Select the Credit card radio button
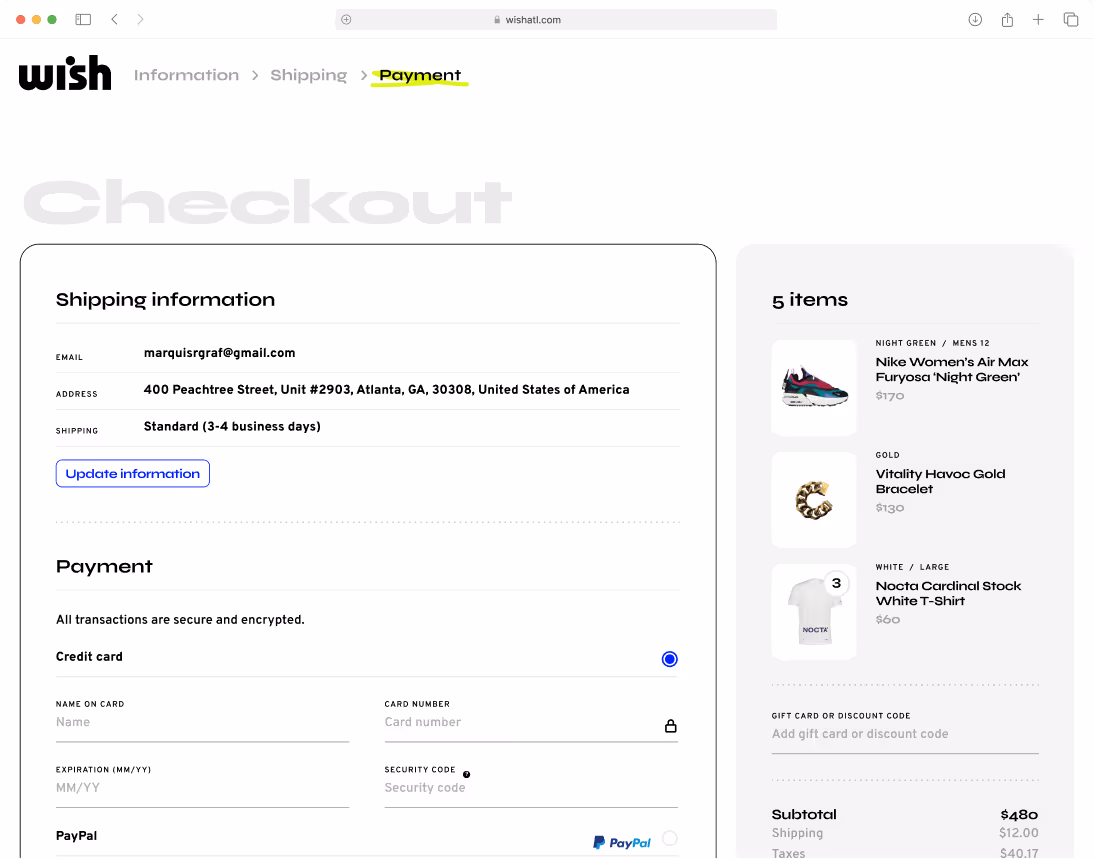Viewport: 1094px width, 859px height. coord(669,659)
